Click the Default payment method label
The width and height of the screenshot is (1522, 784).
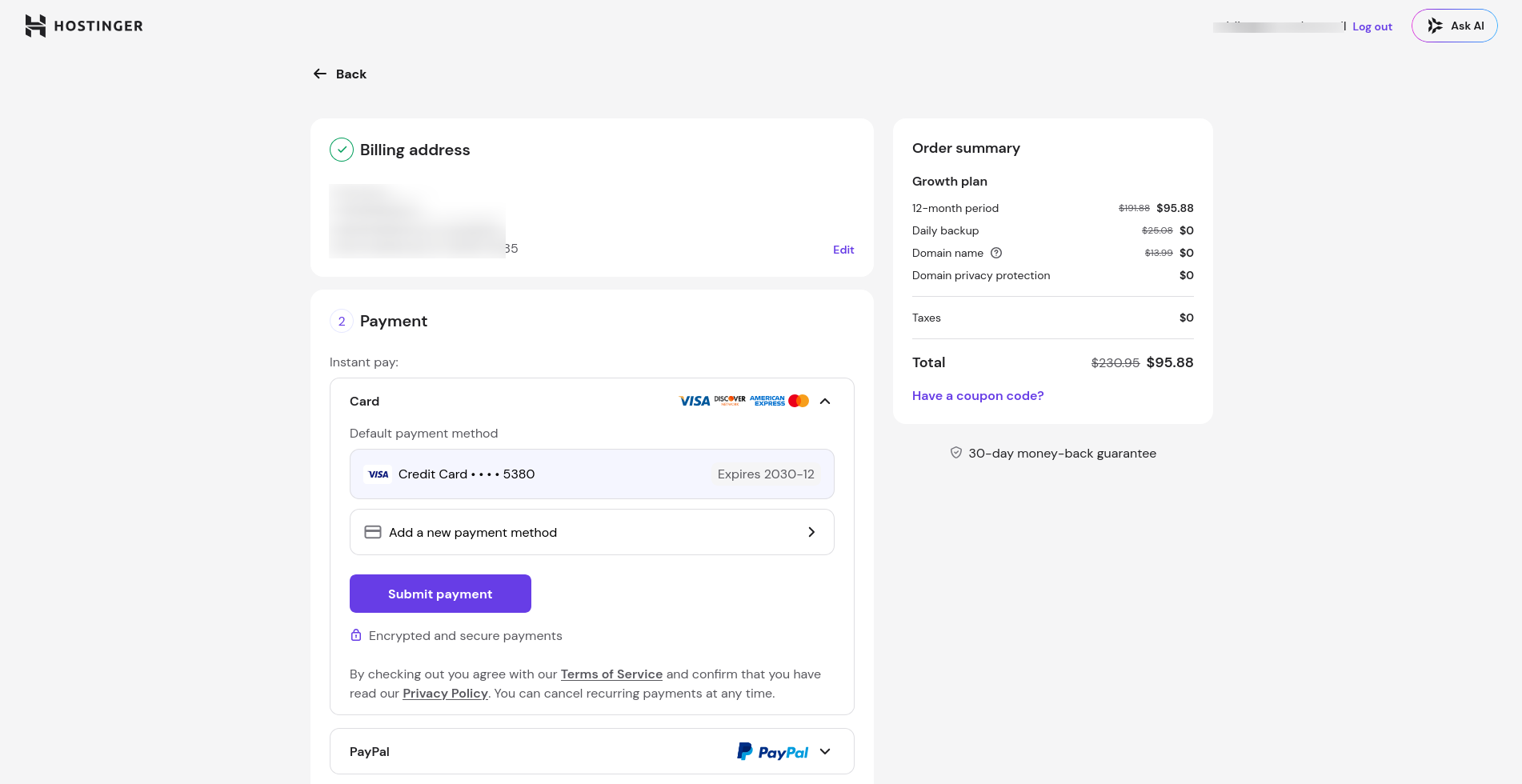423,434
